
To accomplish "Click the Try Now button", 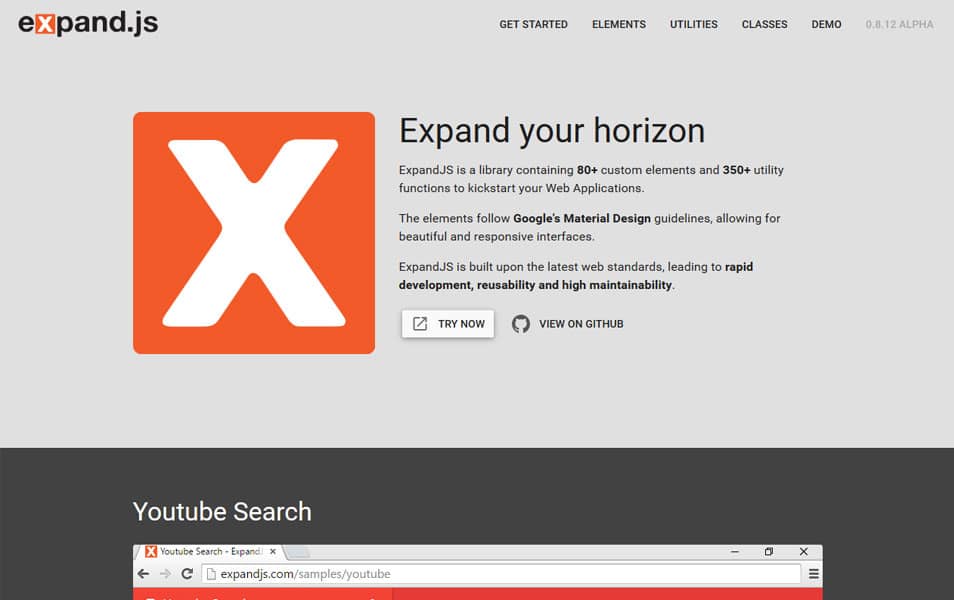I will coord(448,324).
